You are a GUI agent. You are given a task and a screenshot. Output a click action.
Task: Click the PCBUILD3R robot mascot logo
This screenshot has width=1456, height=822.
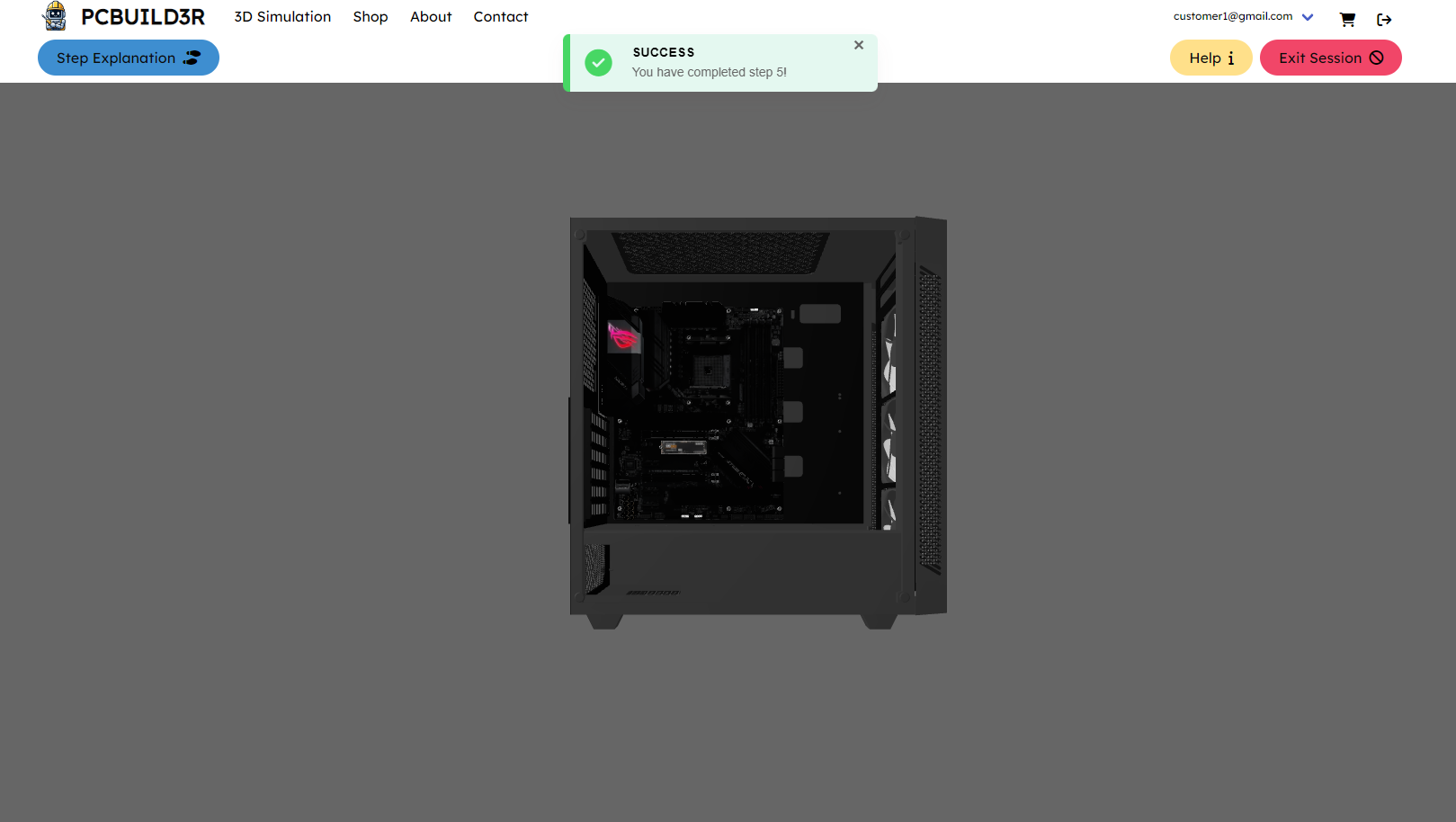[55, 16]
